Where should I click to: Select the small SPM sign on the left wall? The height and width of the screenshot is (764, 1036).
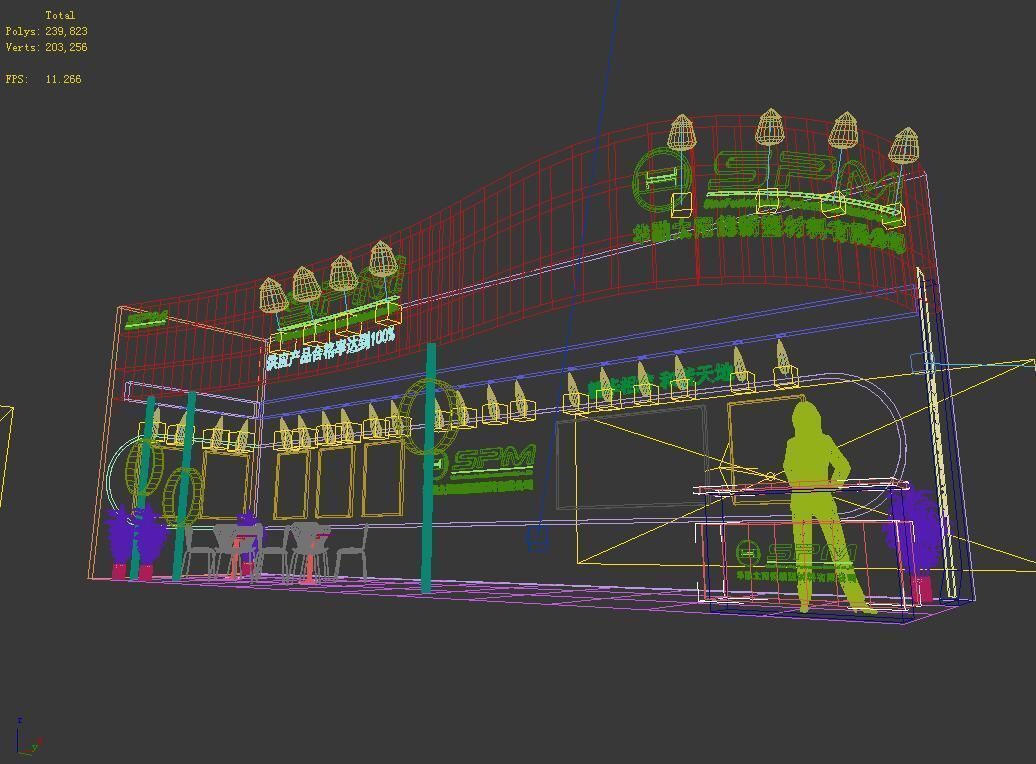pyautogui.click(x=146, y=319)
